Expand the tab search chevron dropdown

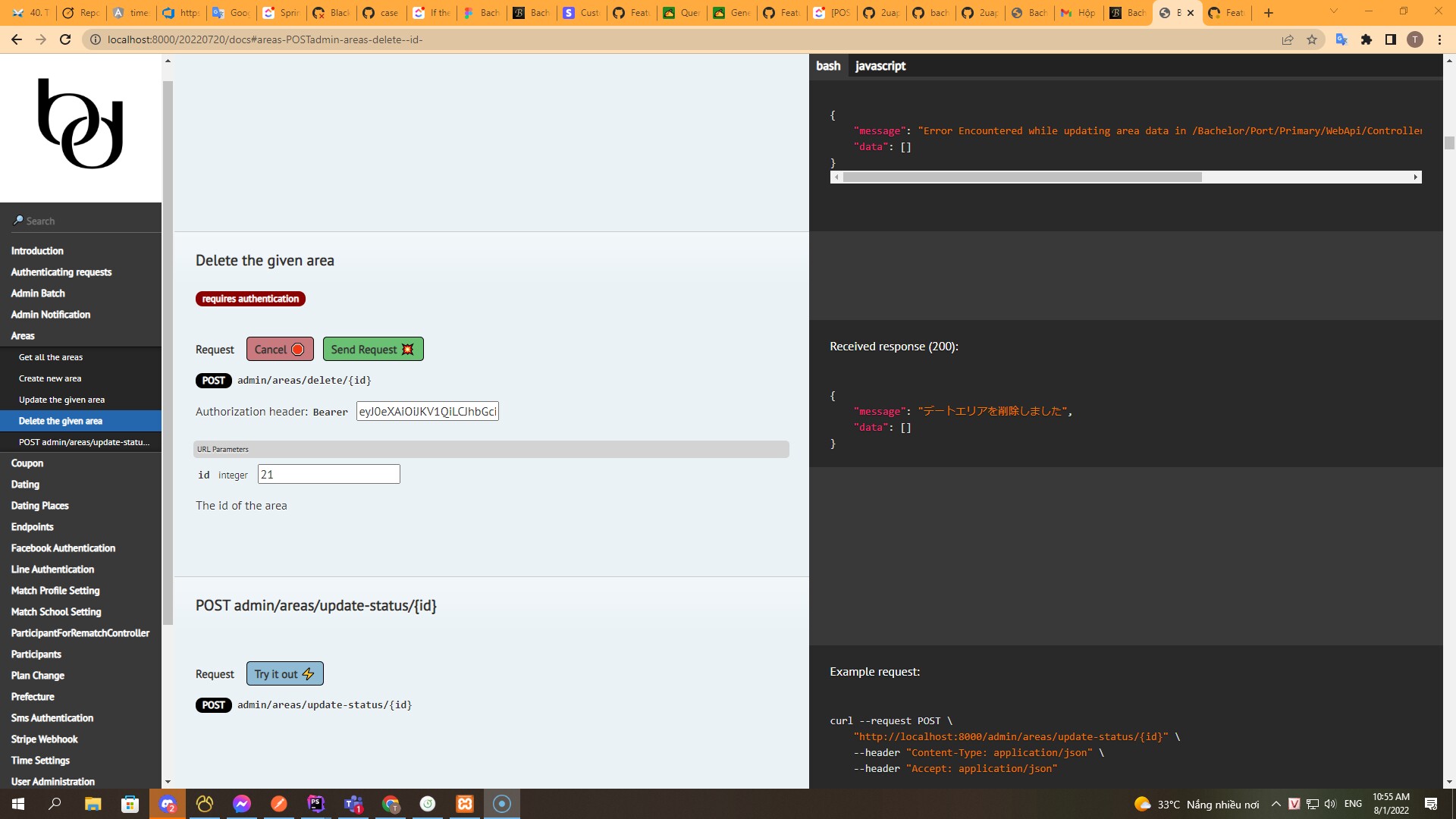tap(1334, 11)
